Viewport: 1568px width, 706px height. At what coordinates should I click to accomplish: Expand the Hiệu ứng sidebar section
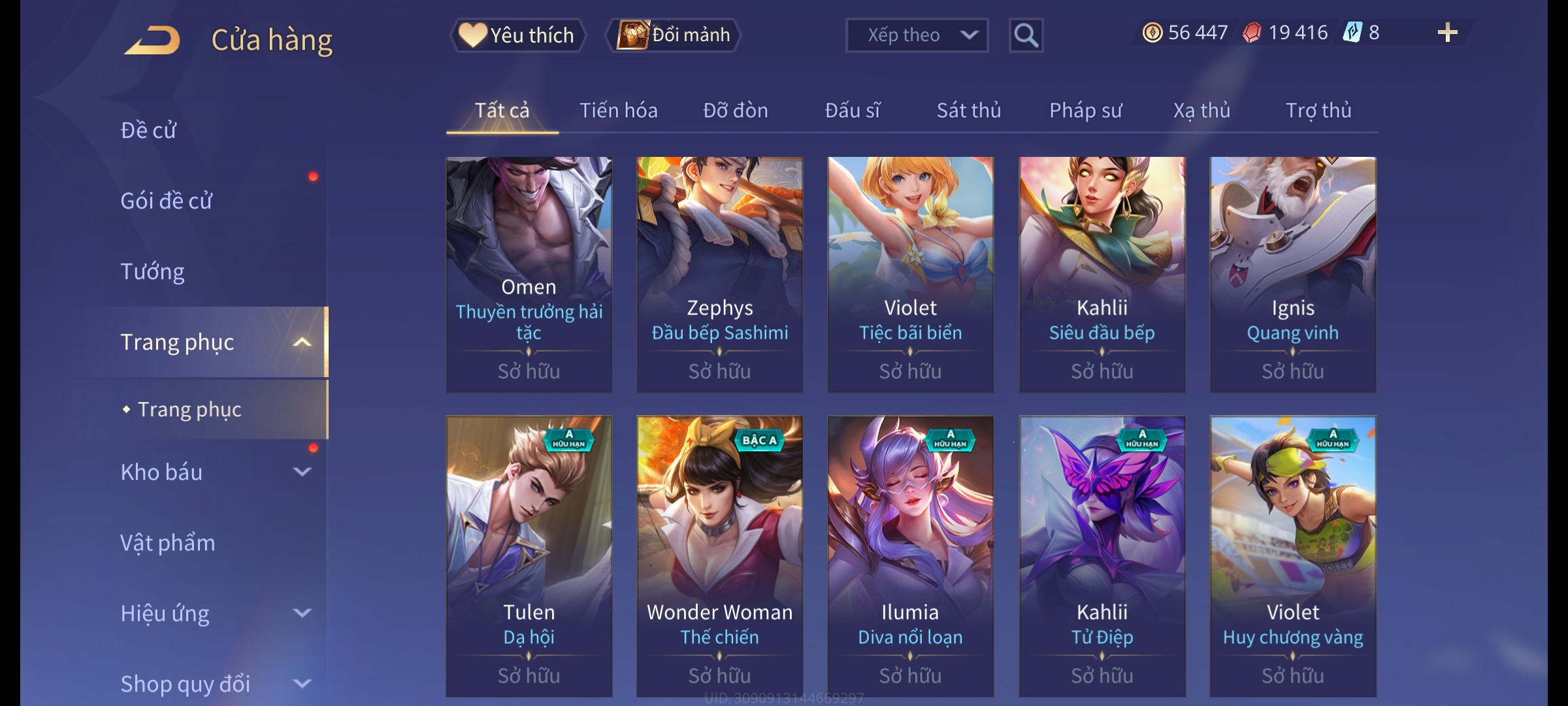[x=302, y=613]
